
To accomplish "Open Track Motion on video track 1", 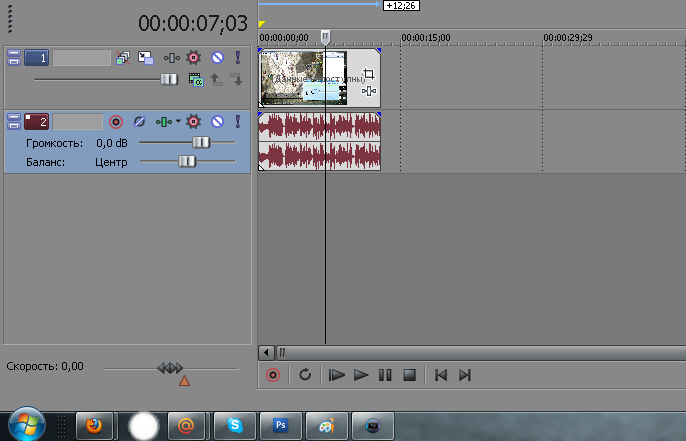I will (146, 58).
